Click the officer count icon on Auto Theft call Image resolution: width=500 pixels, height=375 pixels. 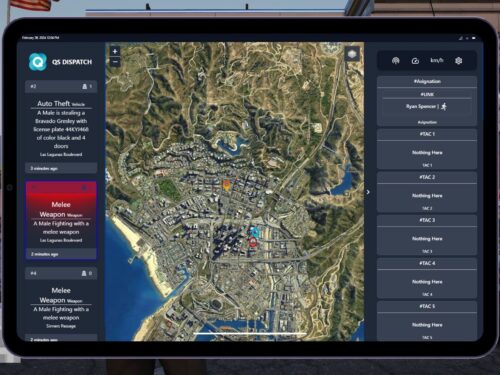pos(85,86)
